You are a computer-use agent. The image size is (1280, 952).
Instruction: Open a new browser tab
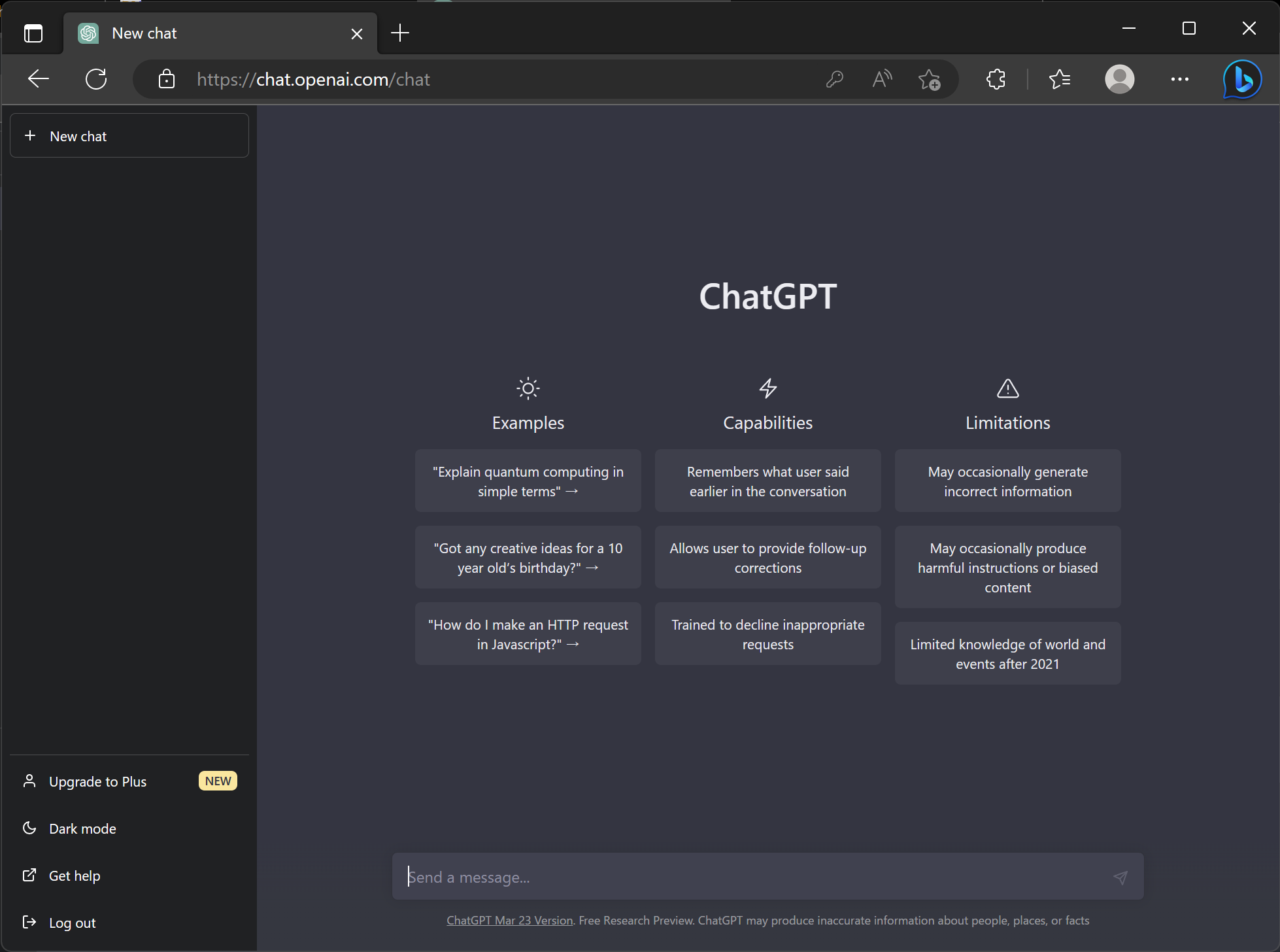tap(400, 33)
